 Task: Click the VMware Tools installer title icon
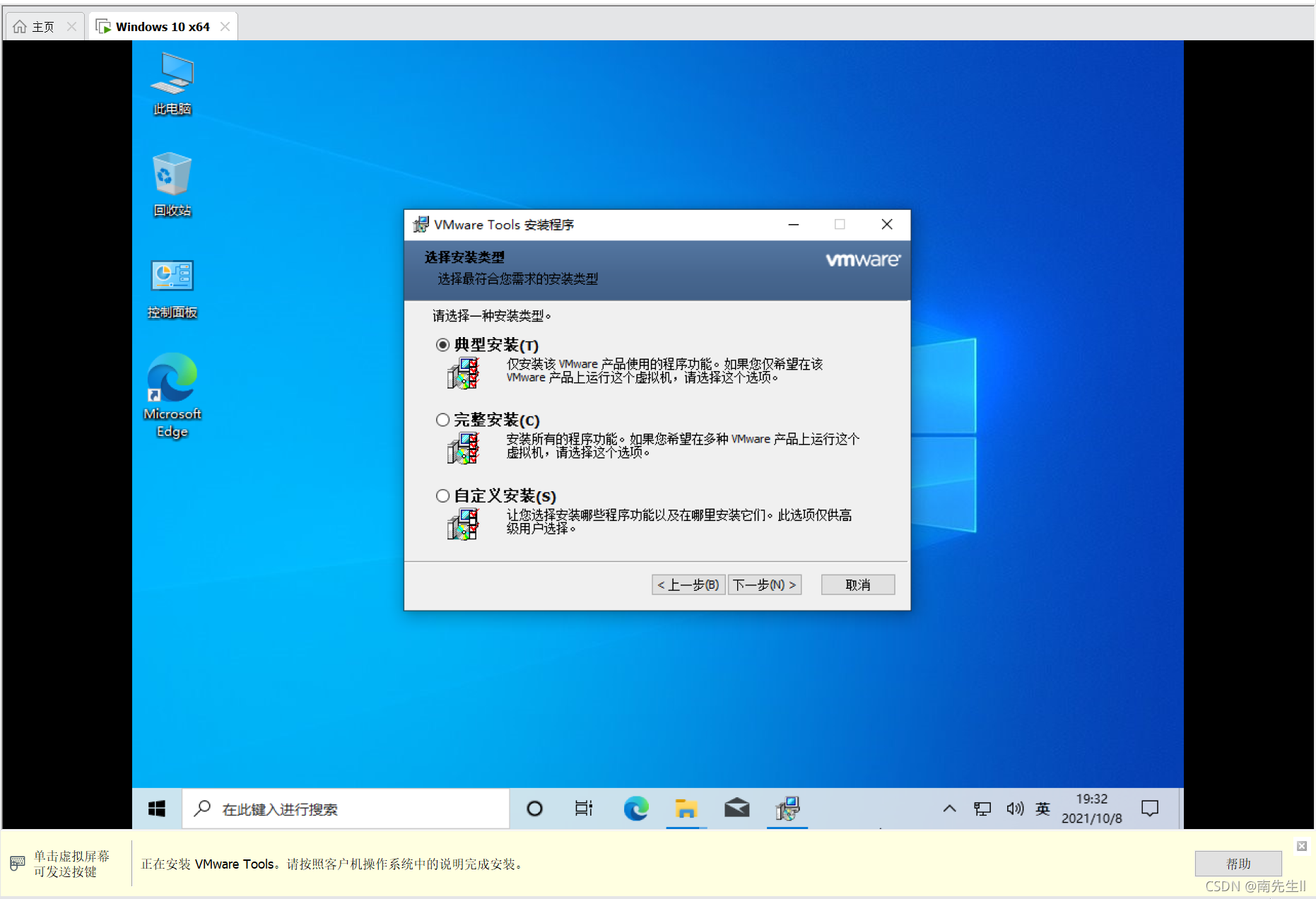tap(421, 224)
